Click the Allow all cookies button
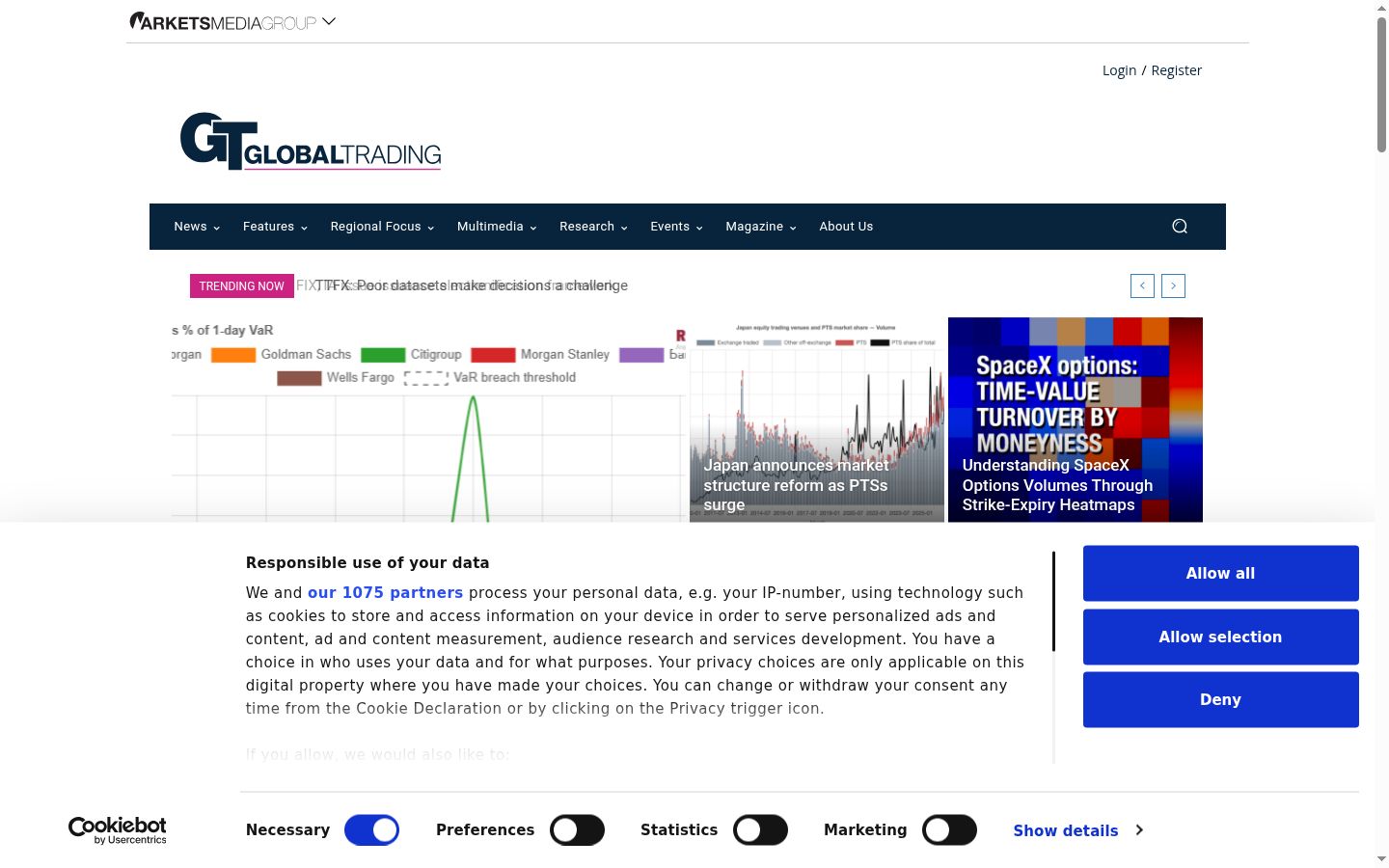Image resolution: width=1389 pixels, height=868 pixels. pyautogui.click(x=1220, y=573)
